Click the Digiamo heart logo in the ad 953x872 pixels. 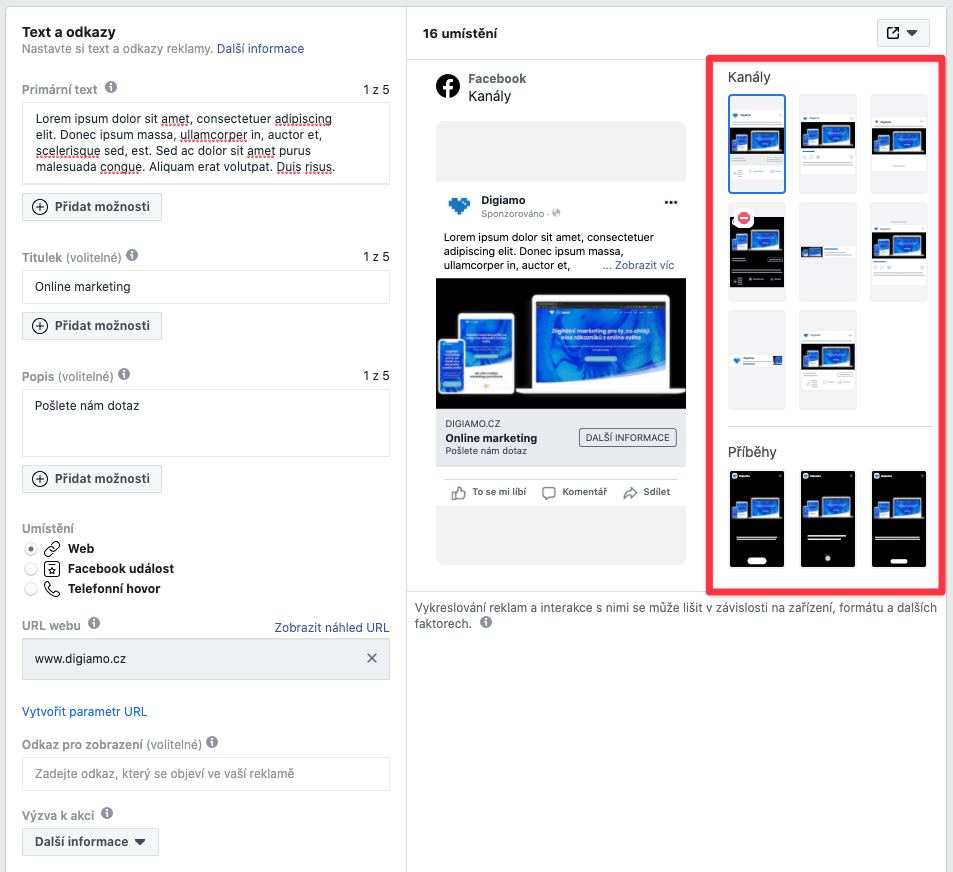[459, 207]
